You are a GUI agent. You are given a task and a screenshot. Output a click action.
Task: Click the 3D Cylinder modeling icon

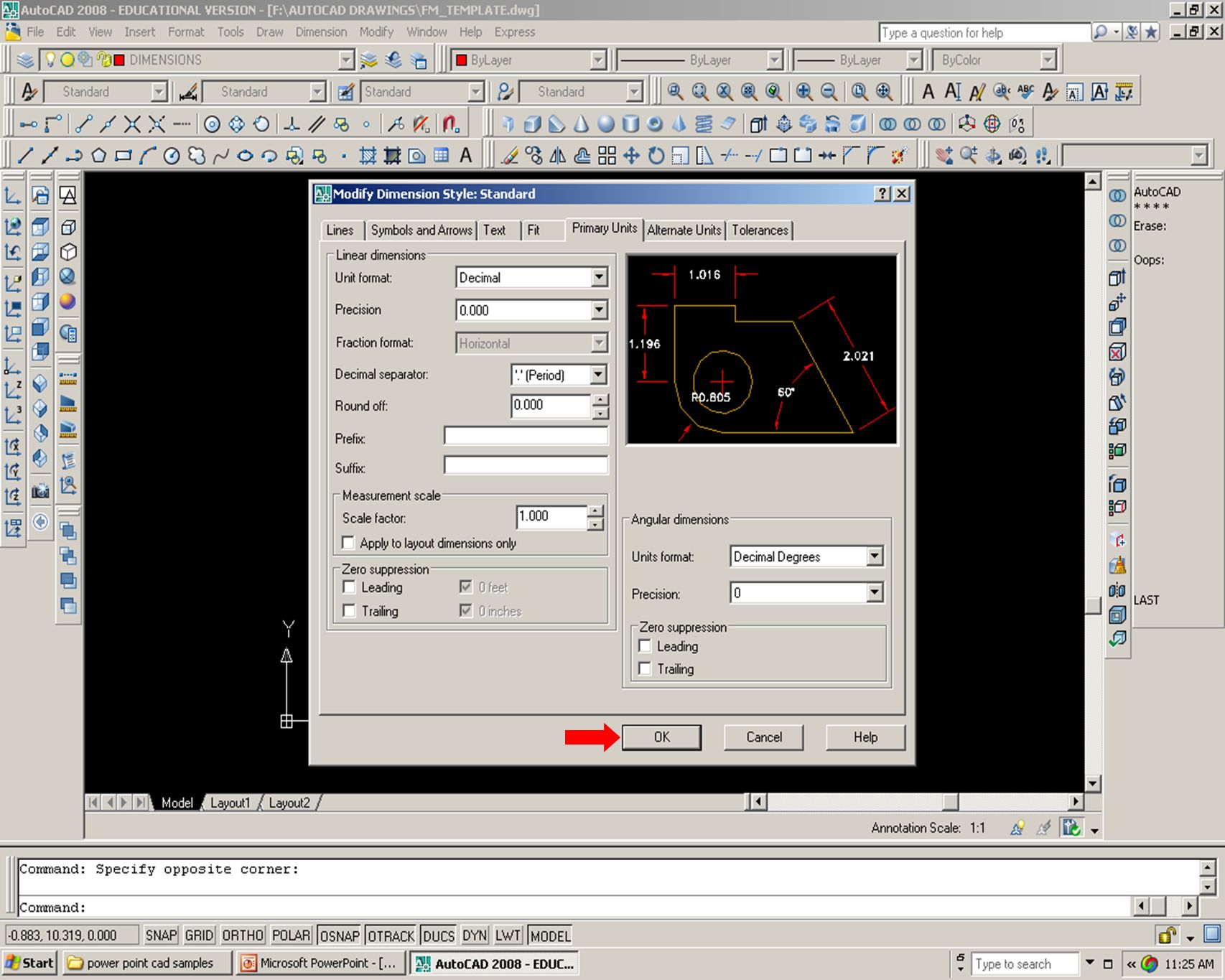click(x=630, y=124)
